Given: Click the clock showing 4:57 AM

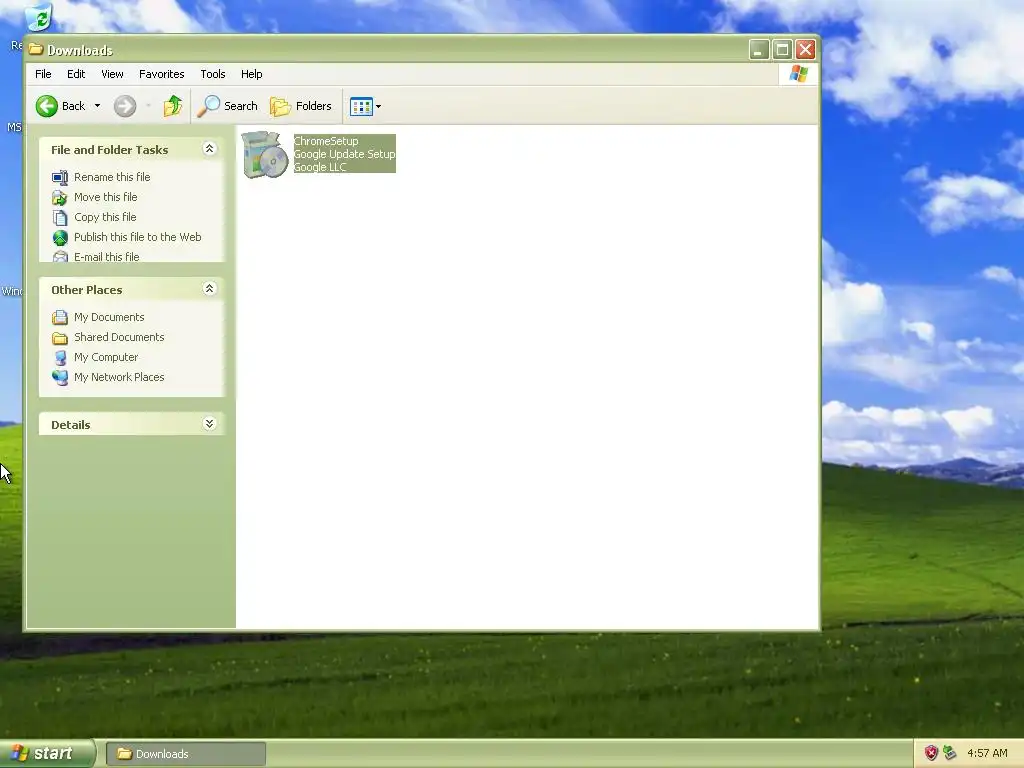Looking at the screenshot, I should [987, 753].
